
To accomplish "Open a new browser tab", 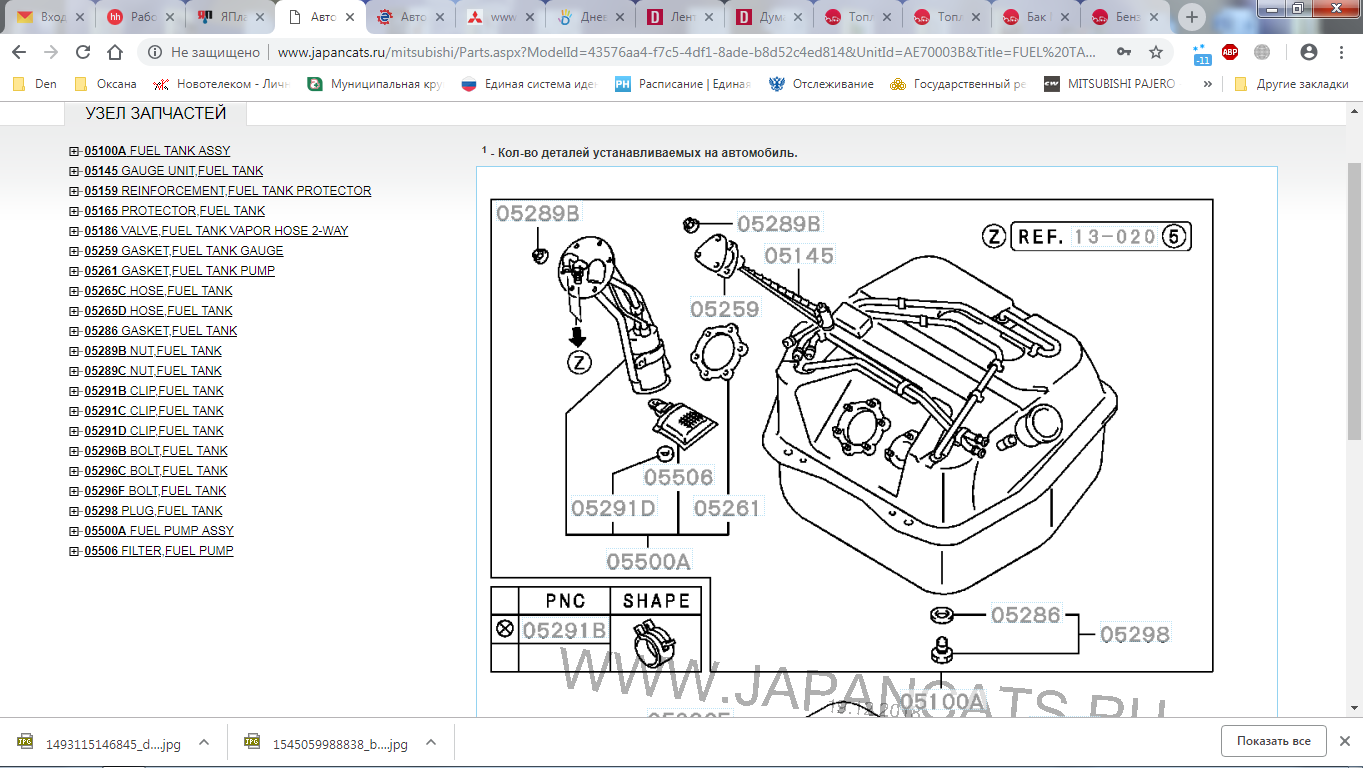I will pyautogui.click(x=1191, y=17).
